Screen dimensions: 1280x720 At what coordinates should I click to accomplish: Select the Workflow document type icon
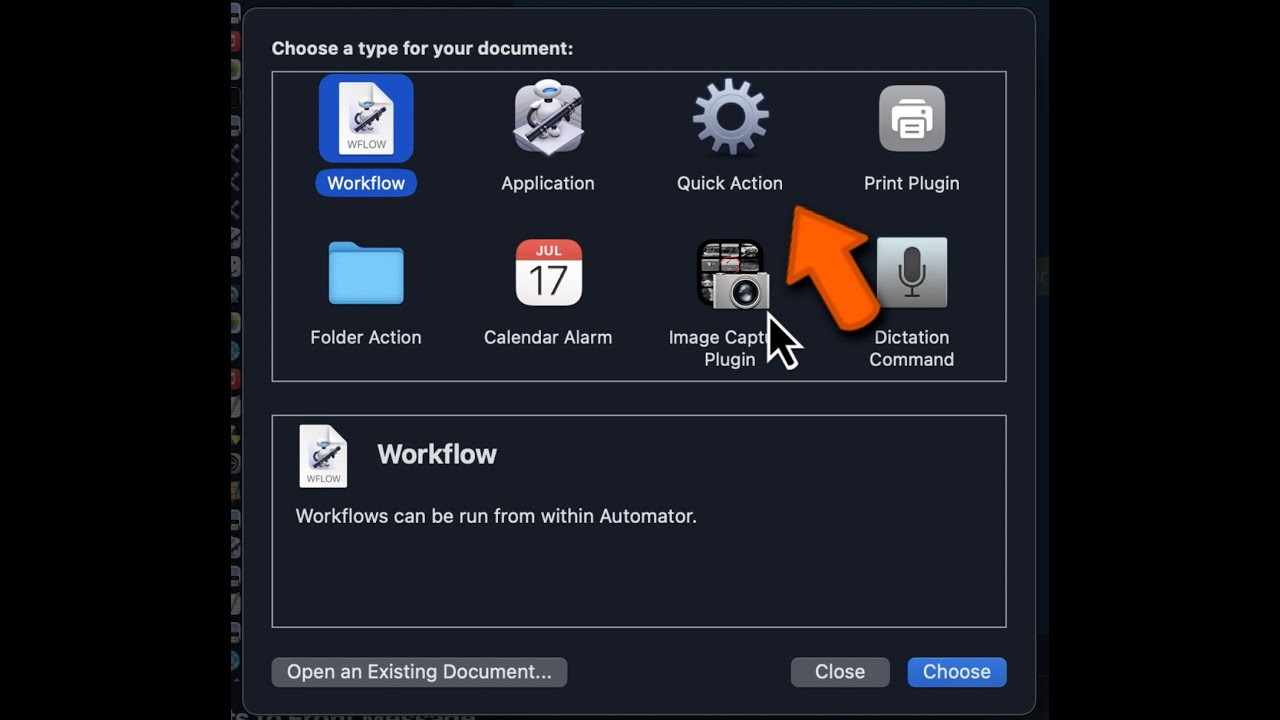(x=366, y=118)
